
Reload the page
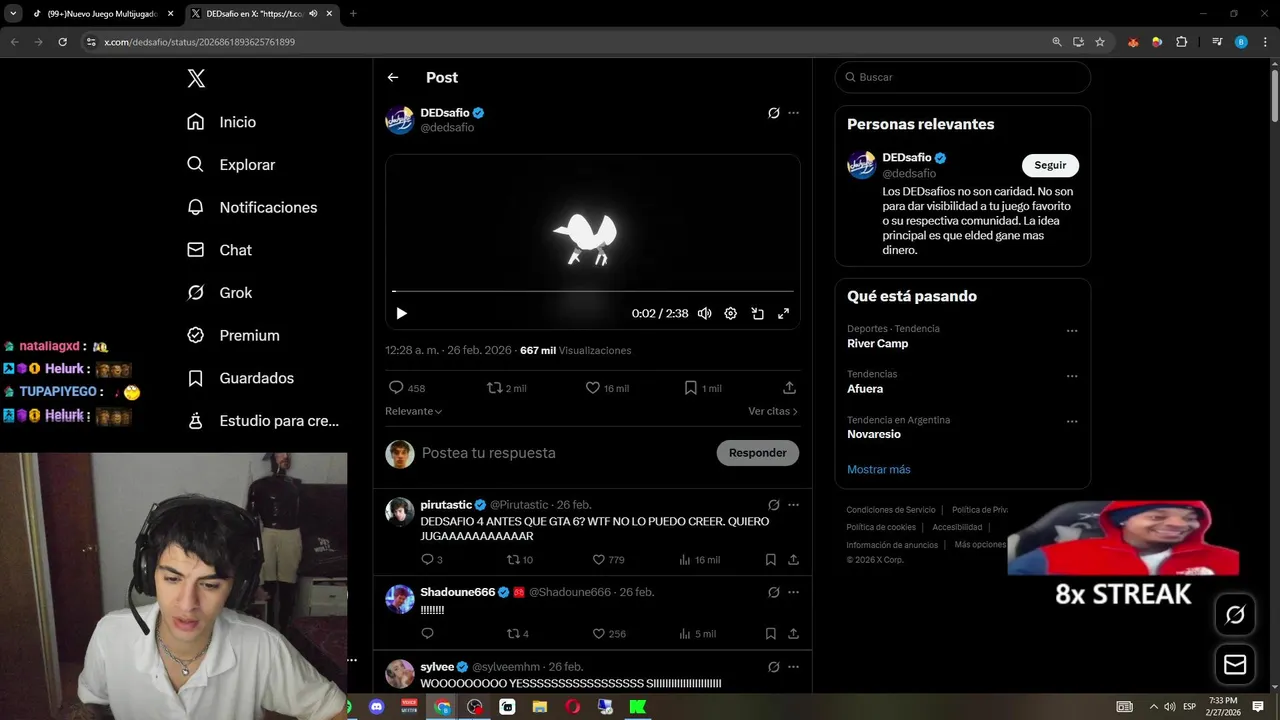pyautogui.click(x=62, y=42)
